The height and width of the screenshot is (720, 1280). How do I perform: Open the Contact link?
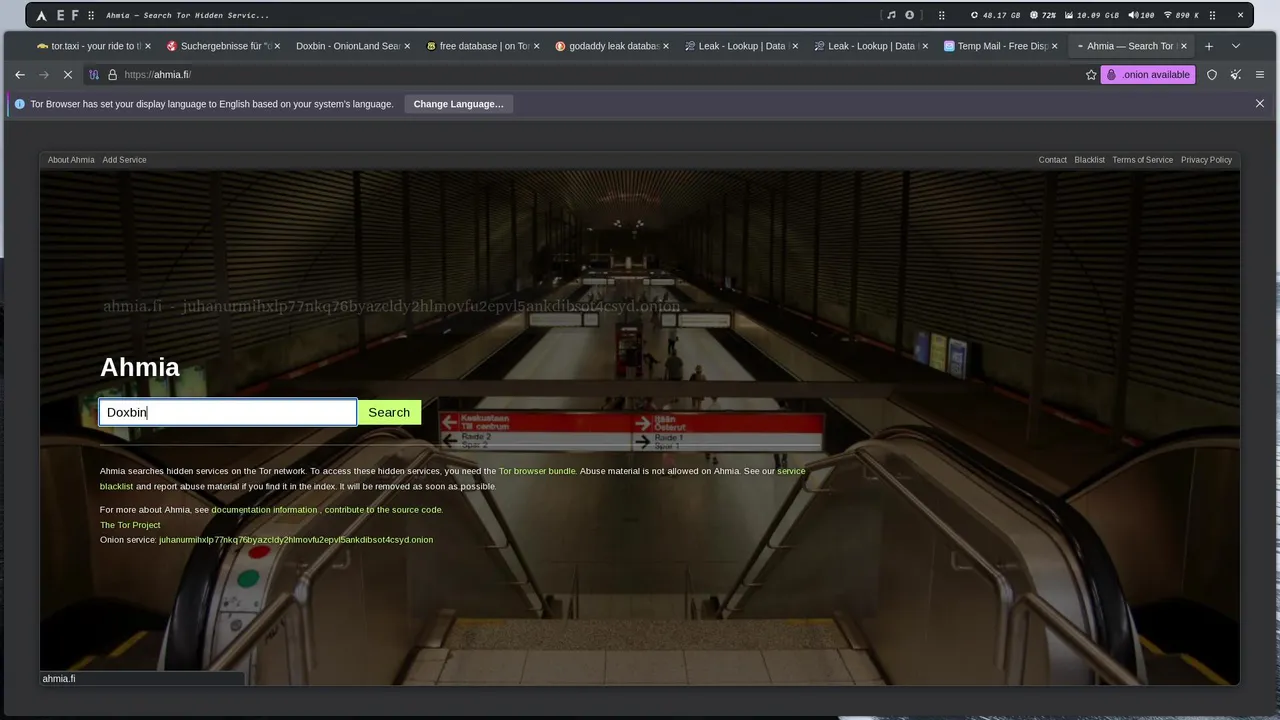pos(1052,160)
